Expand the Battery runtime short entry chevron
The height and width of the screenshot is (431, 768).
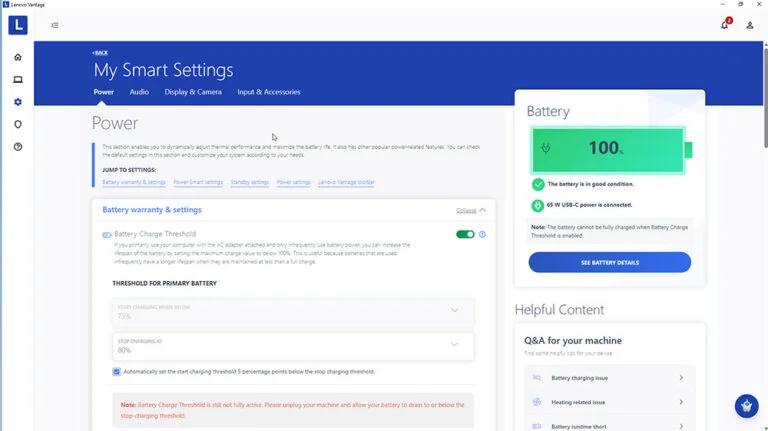681,426
